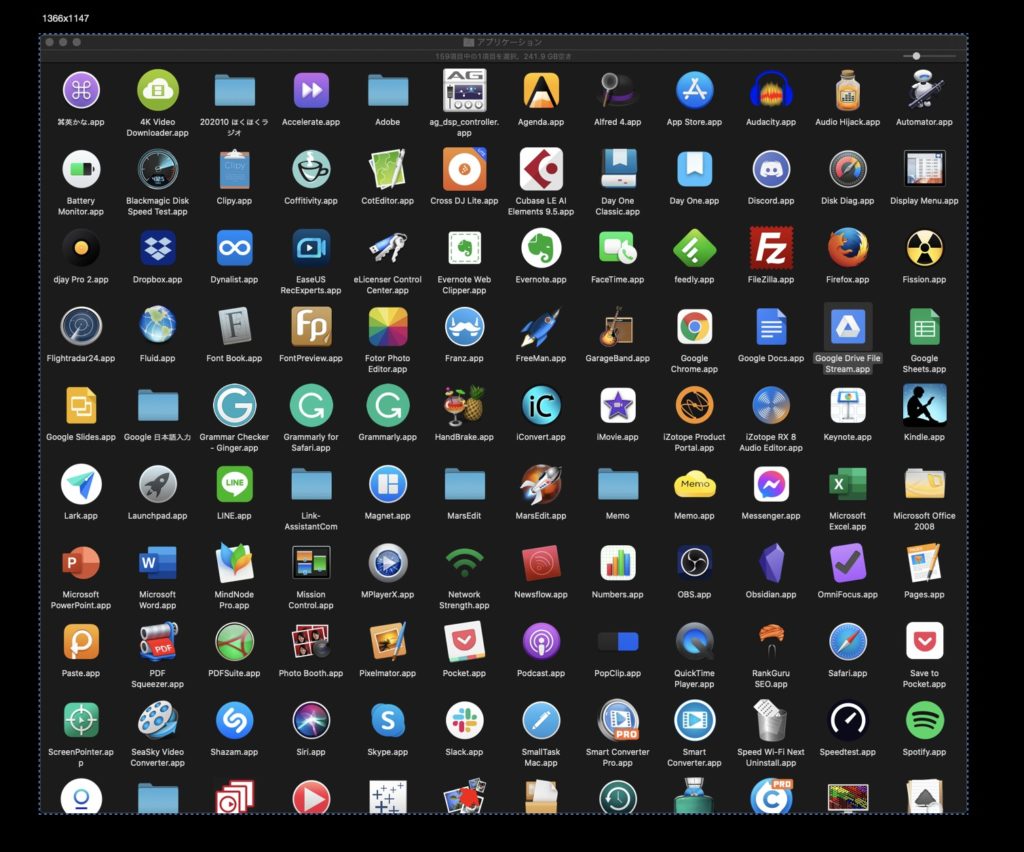Click the 'Dynalist.app' file name
The image size is (1024, 852).
tap(234, 279)
